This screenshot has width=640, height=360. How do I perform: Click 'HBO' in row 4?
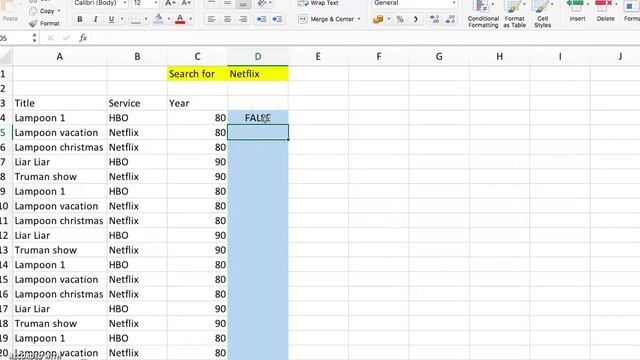[x=137, y=118]
